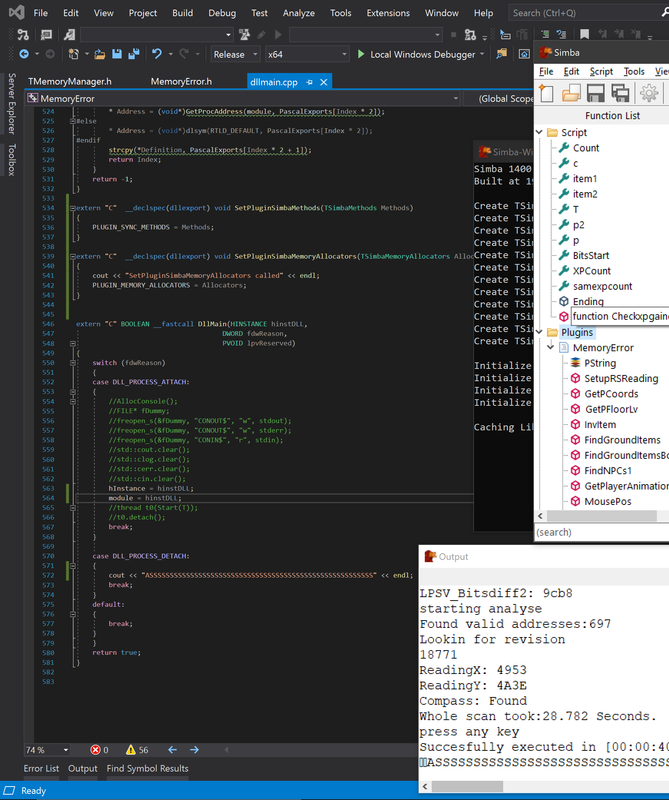This screenshot has height=800, width=669.
Task: Open the Undo history dropdown arrow
Action: pyautogui.click(x=170, y=54)
